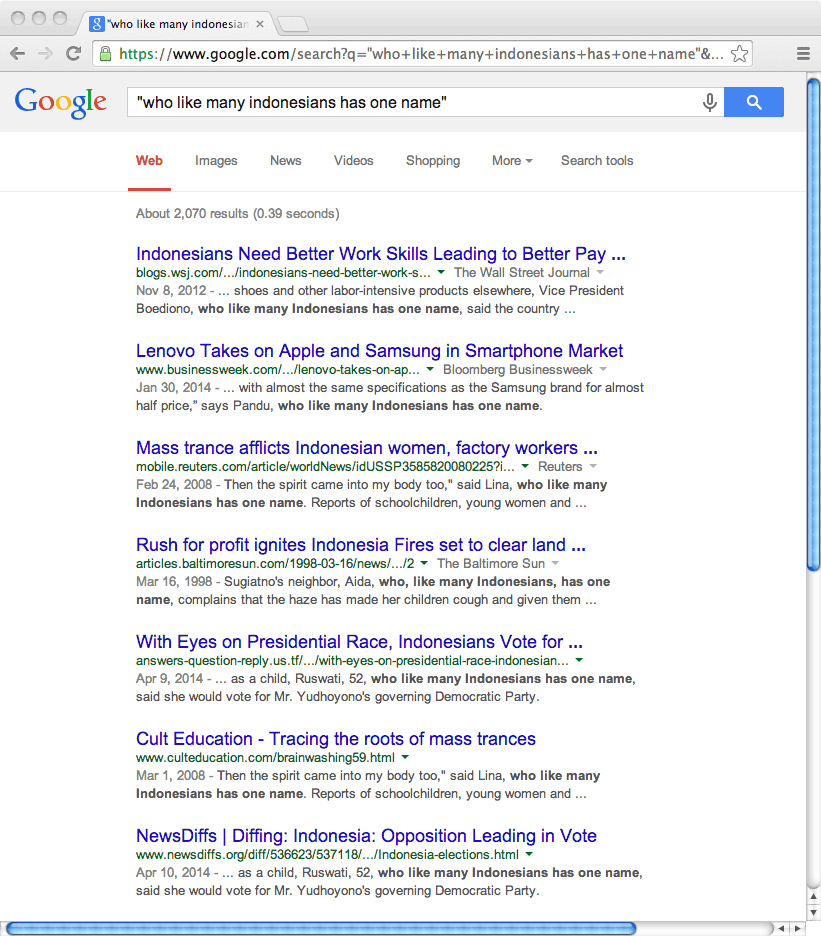Expand gray arrow beside Reuters label
Viewport: 821px width, 936px height.
[593, 466]
